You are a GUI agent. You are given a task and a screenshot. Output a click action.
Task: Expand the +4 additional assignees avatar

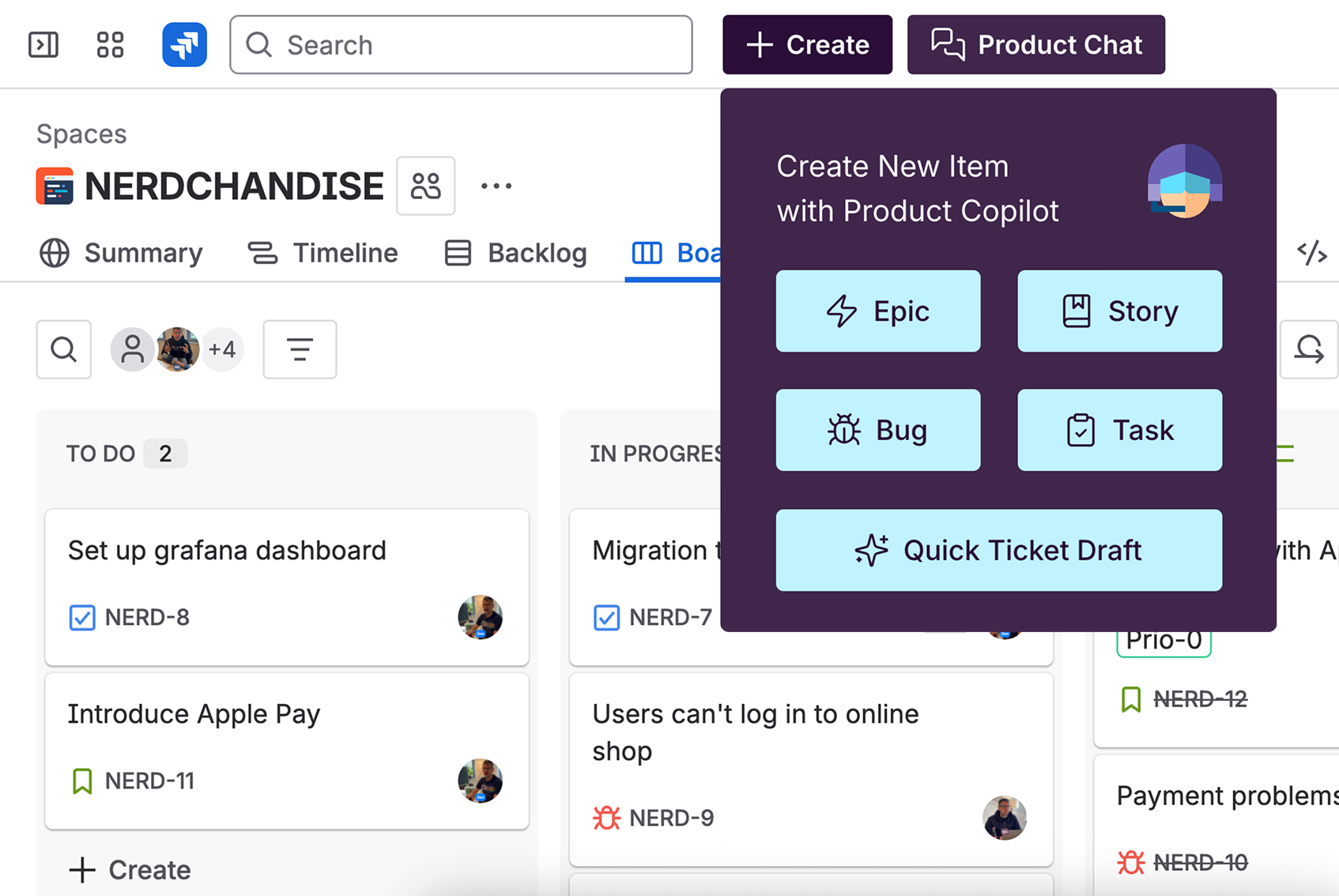point(222,349)
